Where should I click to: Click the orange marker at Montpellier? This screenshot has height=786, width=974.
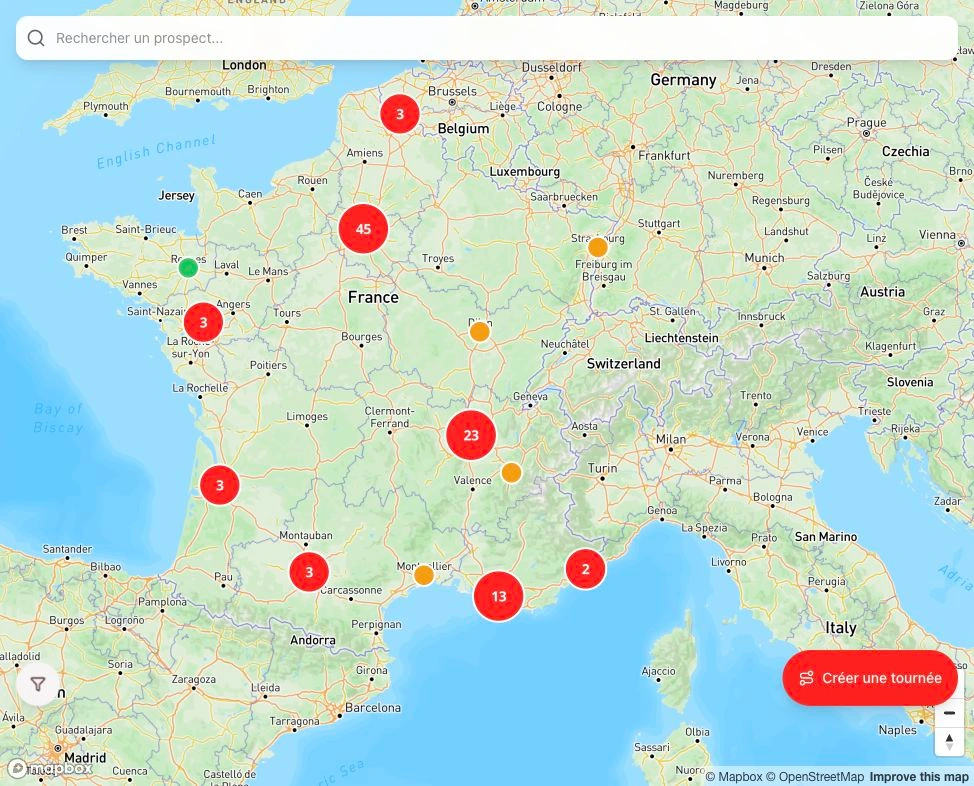pos(424,575)
